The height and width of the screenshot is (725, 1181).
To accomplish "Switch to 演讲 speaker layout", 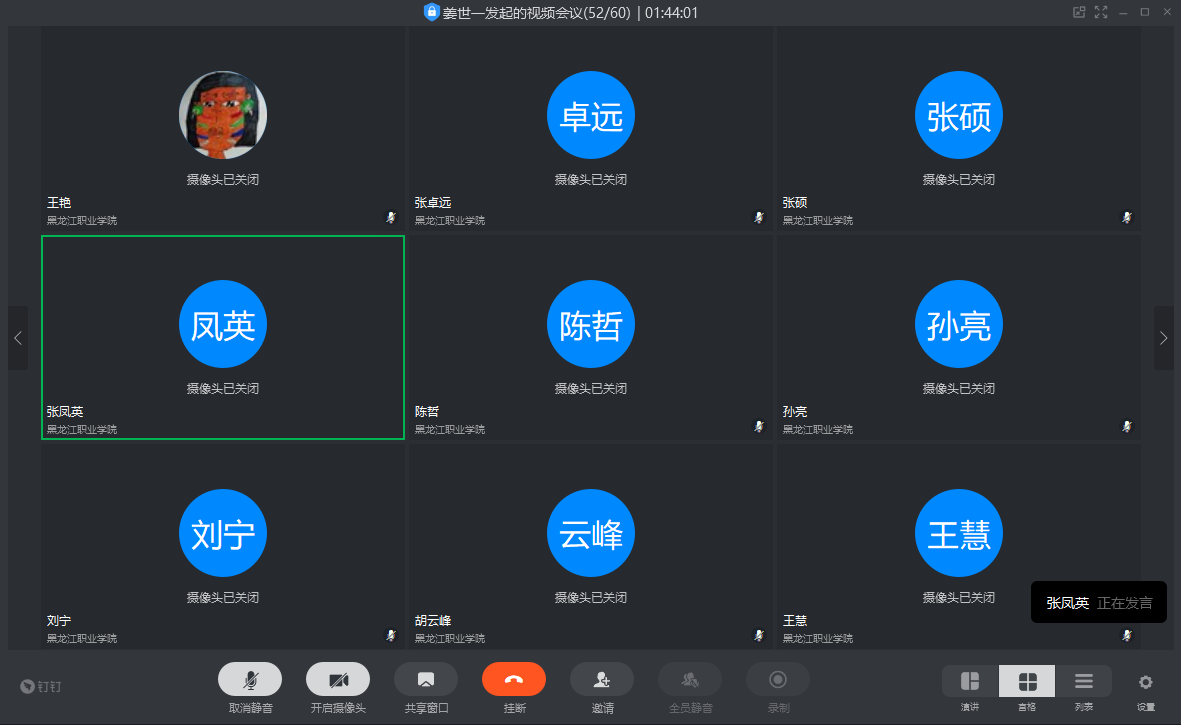I will [x=970, y=682].
